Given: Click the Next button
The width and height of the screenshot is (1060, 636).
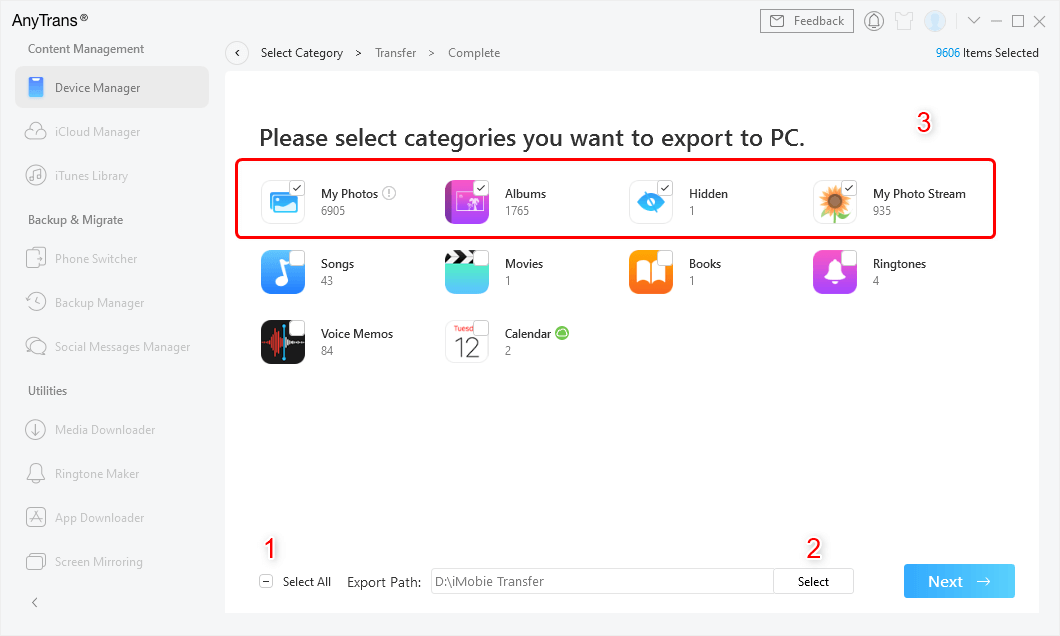Looking at the screenshot, I should point(958,581).
